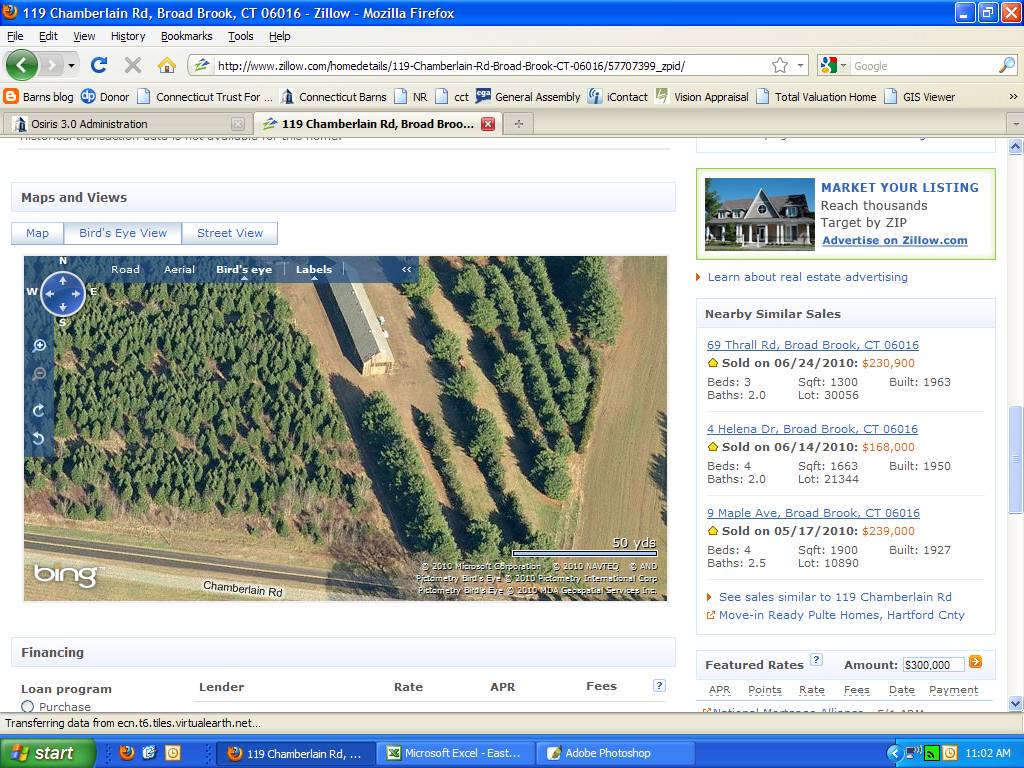Select the Purchase loan program radio button
Viewport: 1024px width, 768px height.
[27, 706]
